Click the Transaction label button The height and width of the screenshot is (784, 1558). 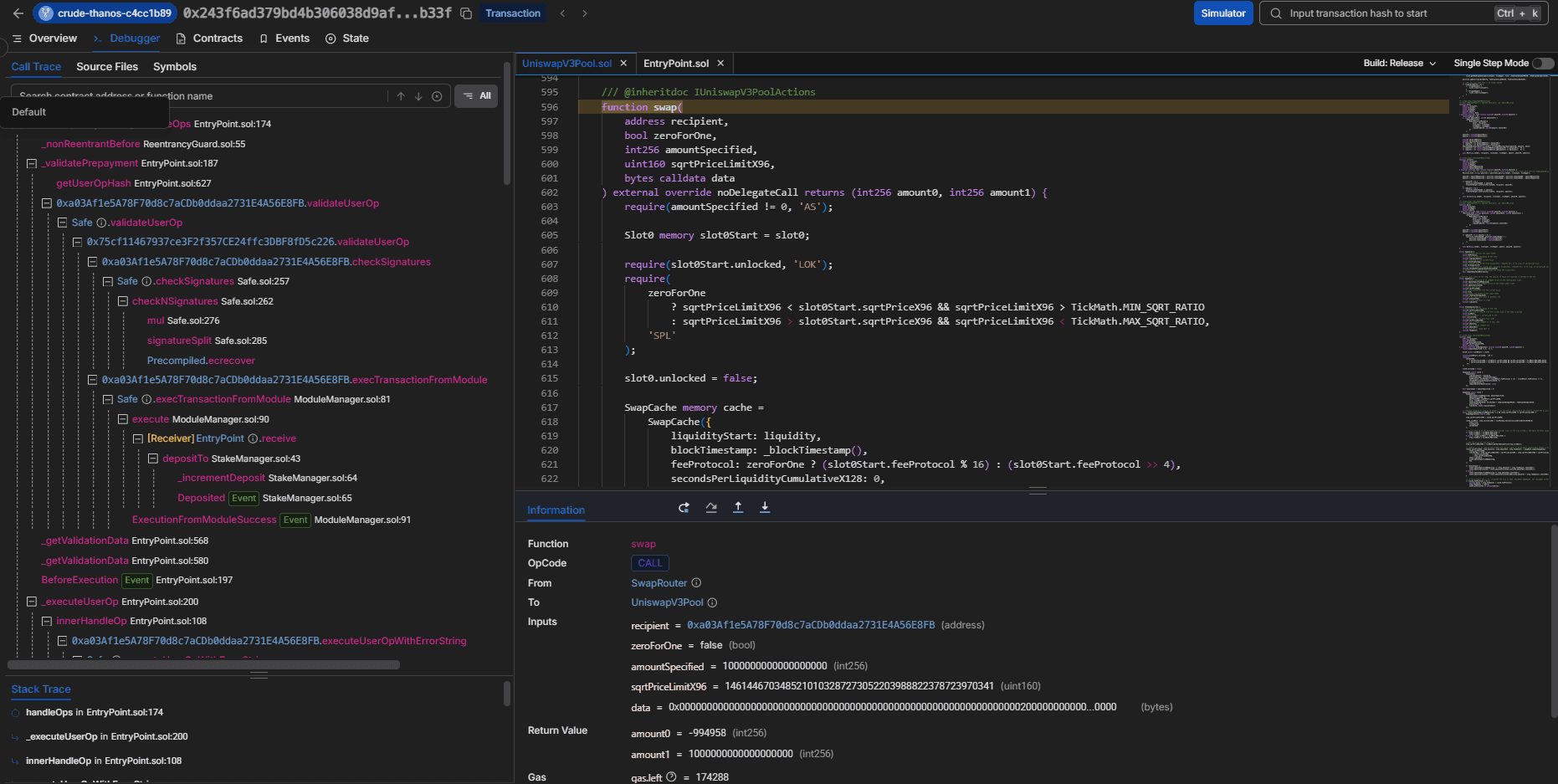point(513,13)
